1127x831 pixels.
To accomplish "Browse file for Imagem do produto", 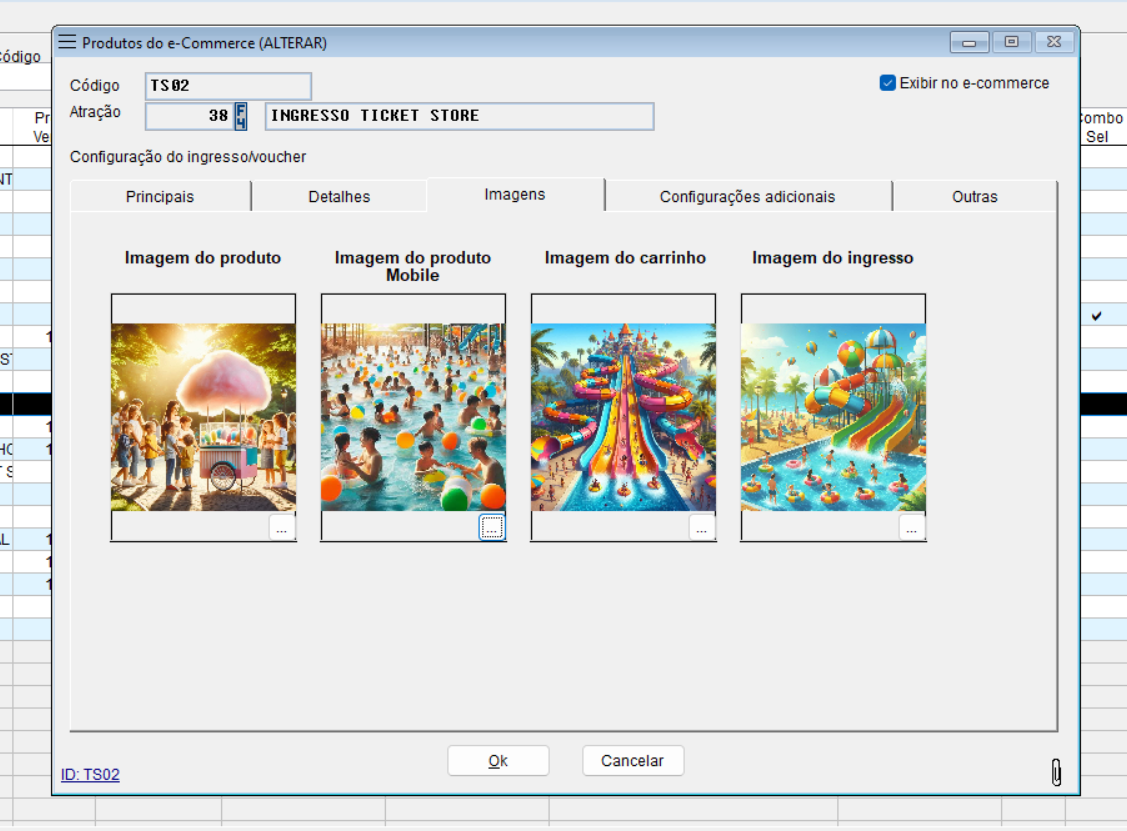I will click(x=282, y=528).
